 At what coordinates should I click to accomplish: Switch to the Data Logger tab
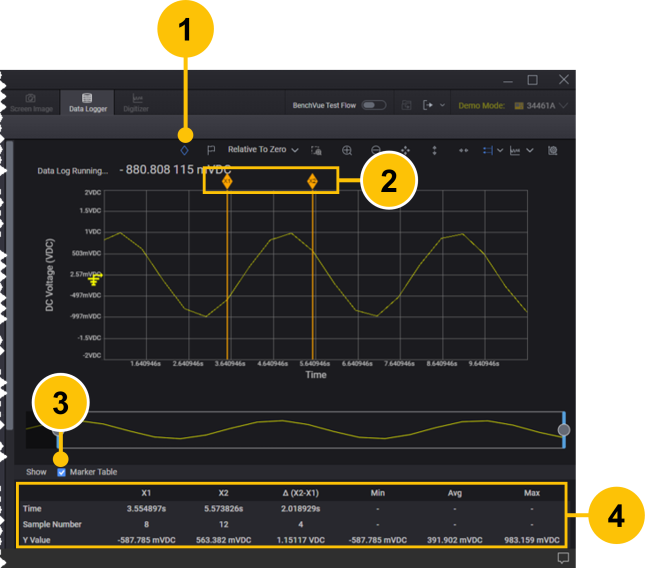click(88, 103)
